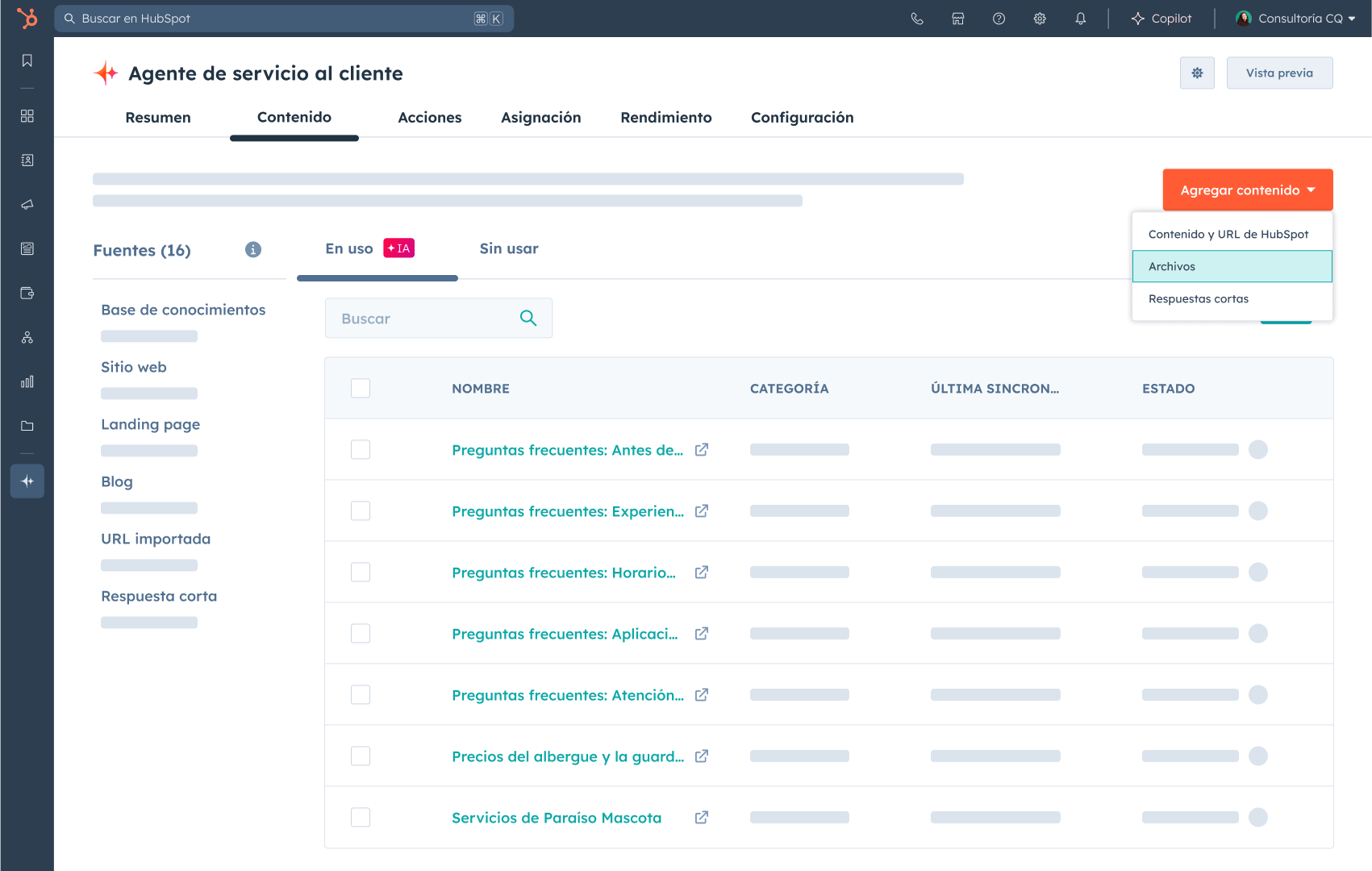The height and width of the screenshot is (871, 1372).
Task: Filter sources by Landing page
Action: click(x=151, y=424)
